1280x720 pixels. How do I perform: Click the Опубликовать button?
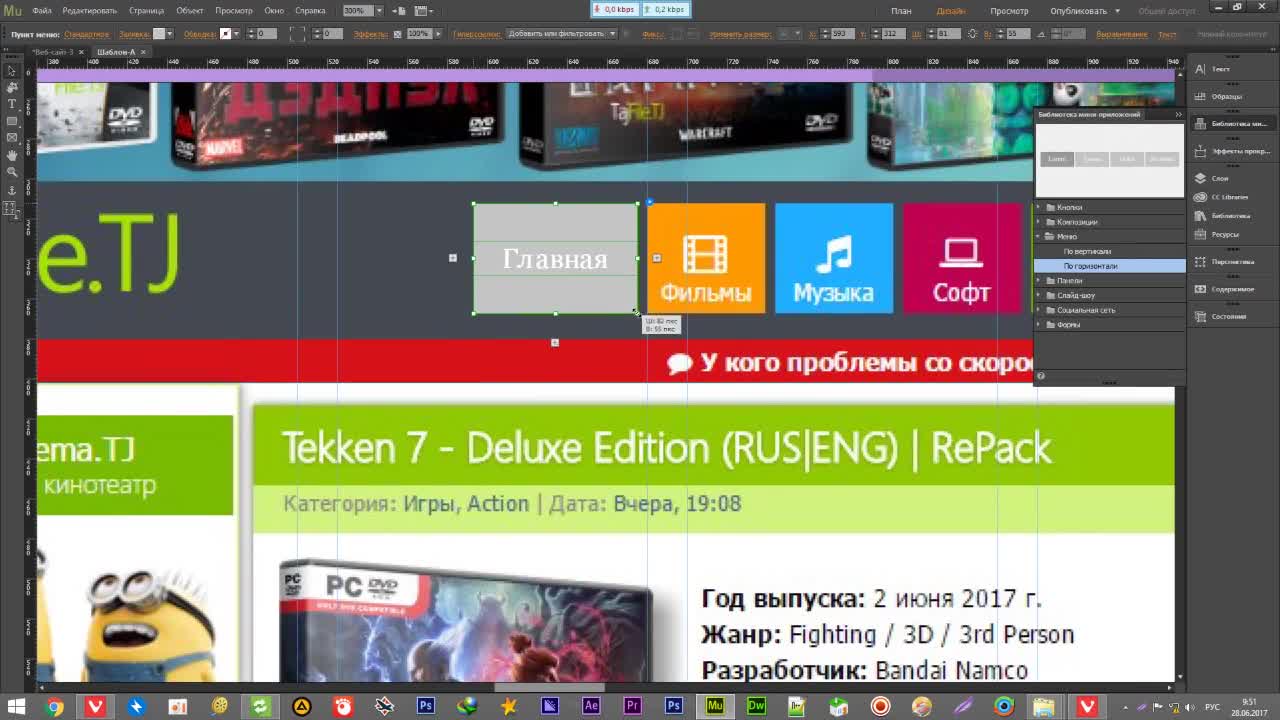[x=1078, y=10]
